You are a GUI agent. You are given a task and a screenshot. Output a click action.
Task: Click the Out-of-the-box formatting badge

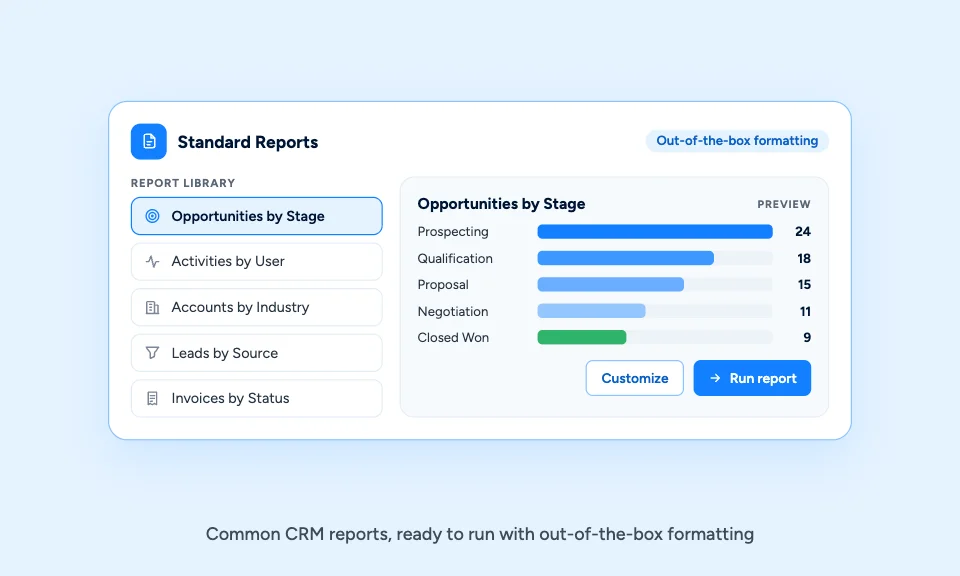737,141
